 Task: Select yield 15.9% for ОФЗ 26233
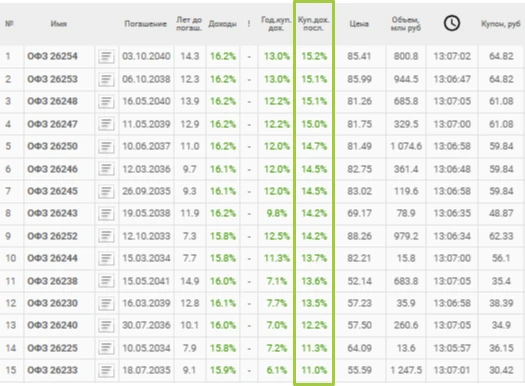click(223, 370)
